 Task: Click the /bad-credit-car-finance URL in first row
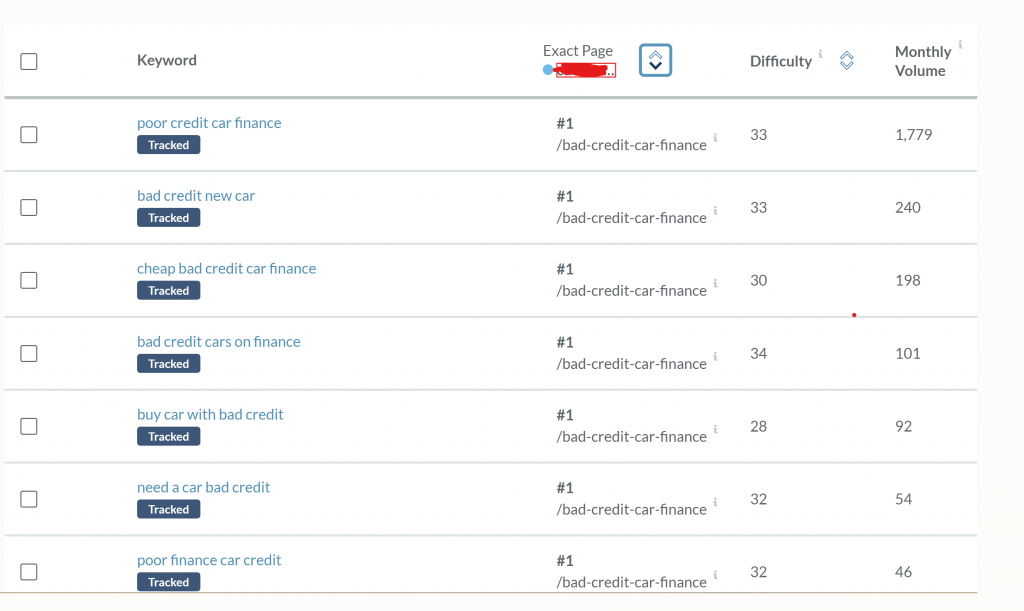631,145
